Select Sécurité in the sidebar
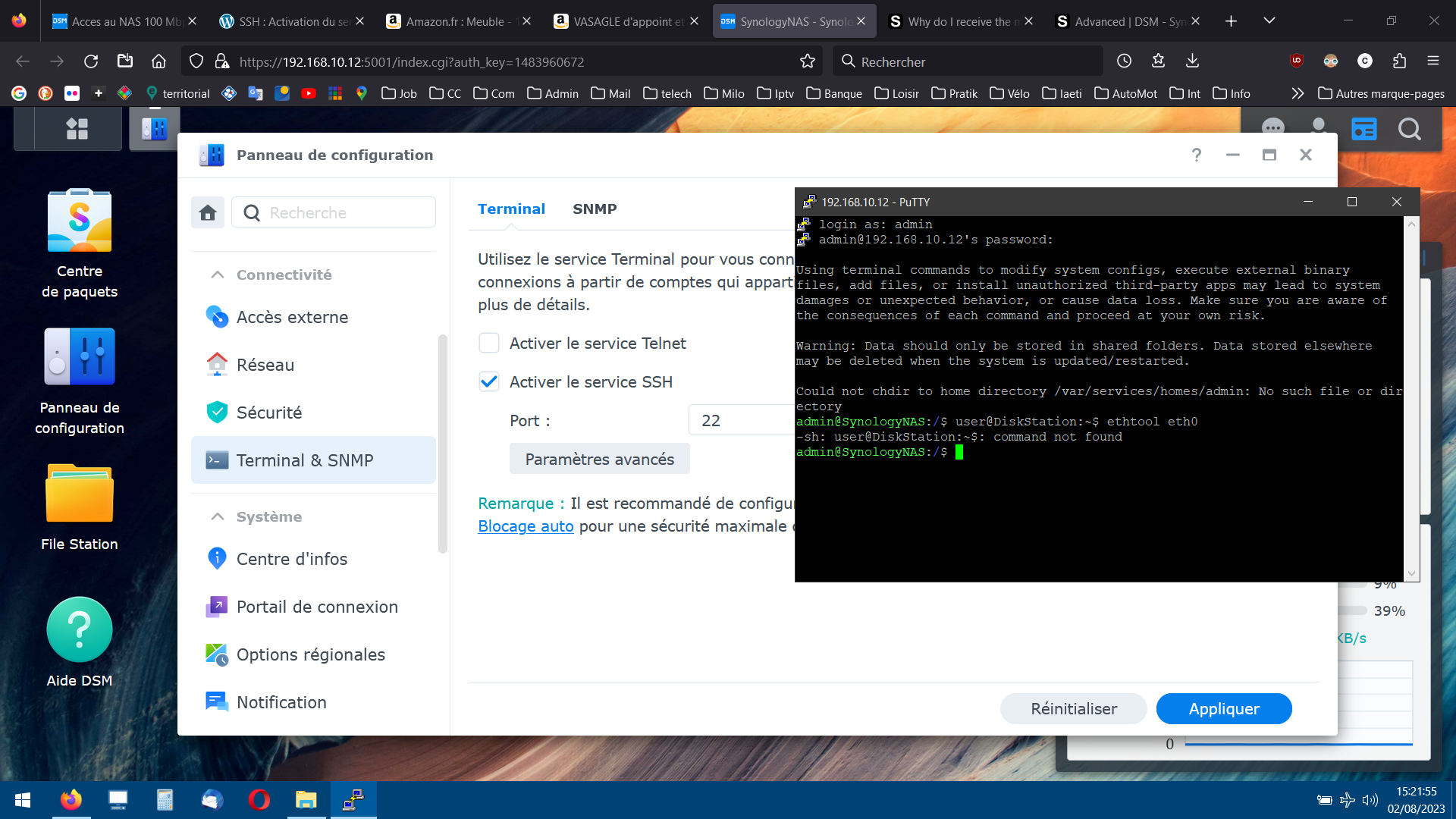The width and height of the screenshot is (1456, 819). [x=269, y=413]
